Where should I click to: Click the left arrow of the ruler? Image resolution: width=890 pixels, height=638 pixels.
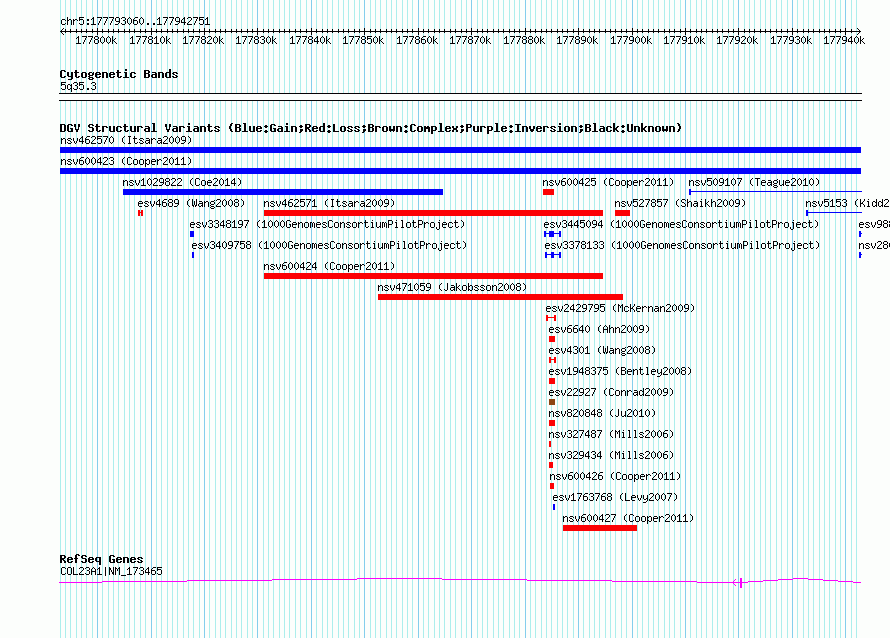point(62,31)
